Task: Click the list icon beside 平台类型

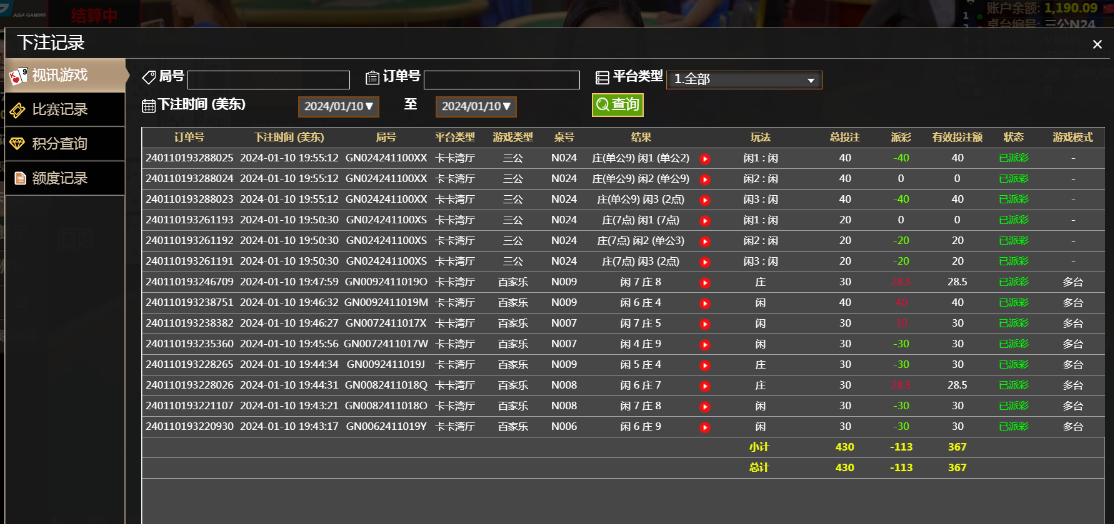Action: 602,78
